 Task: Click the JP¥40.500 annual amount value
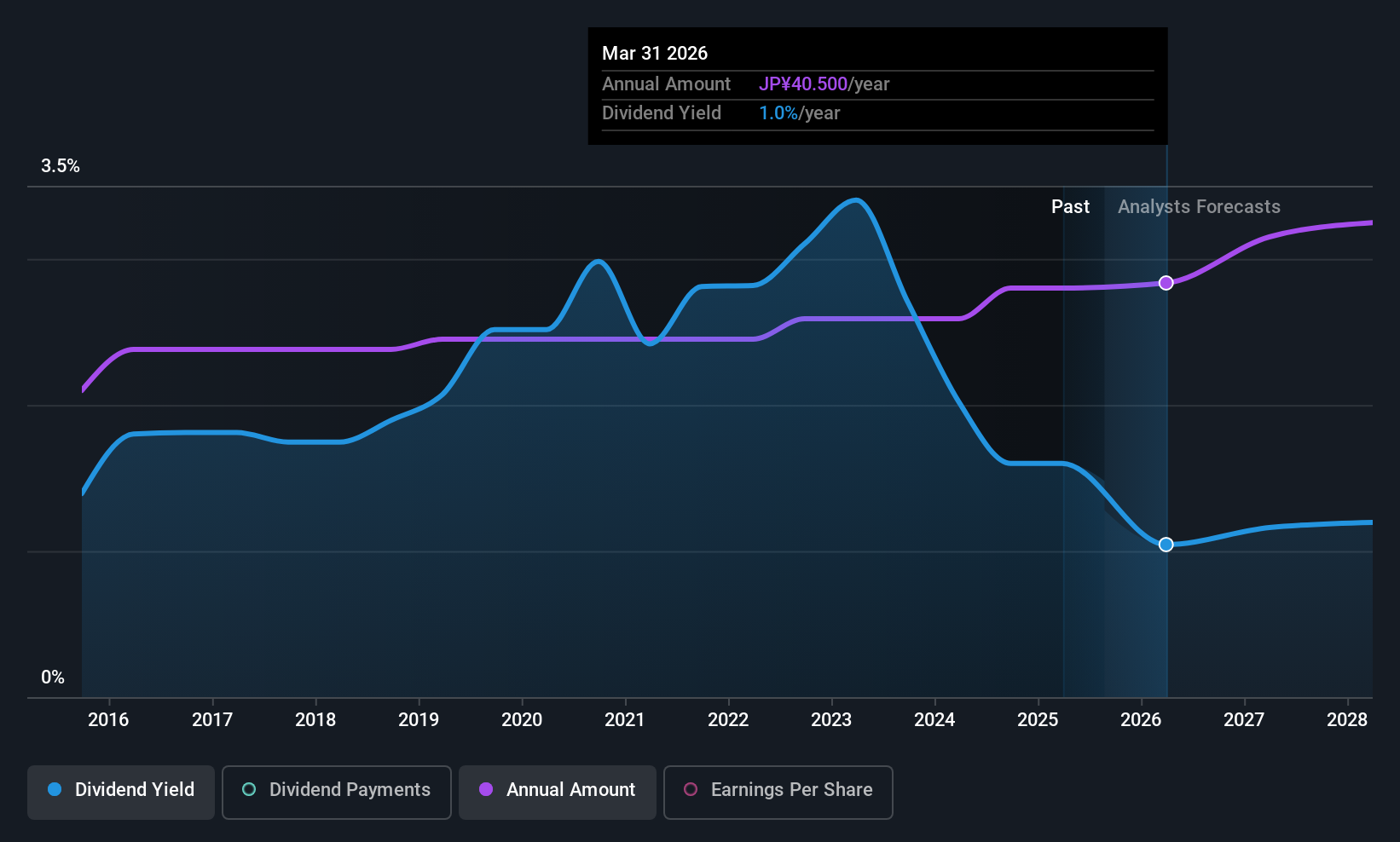point(803,84)
